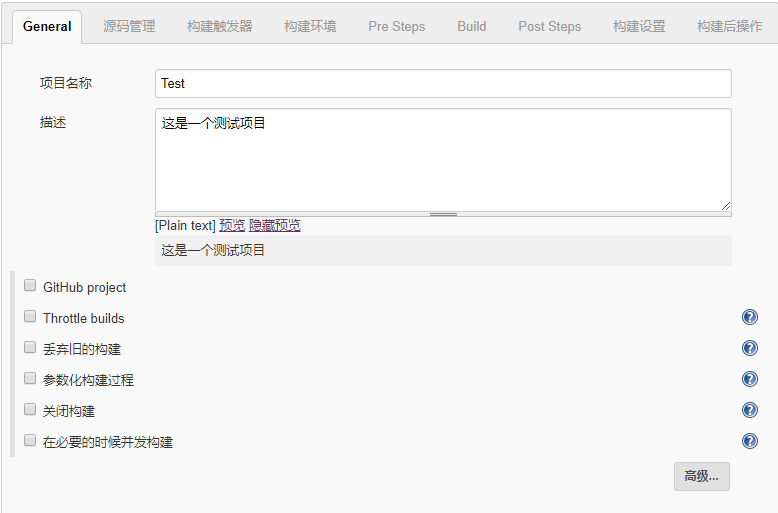Screen dimensions: 778x513
Task: Click inside the 描述 text area
Action: click(x=443, y=160)
